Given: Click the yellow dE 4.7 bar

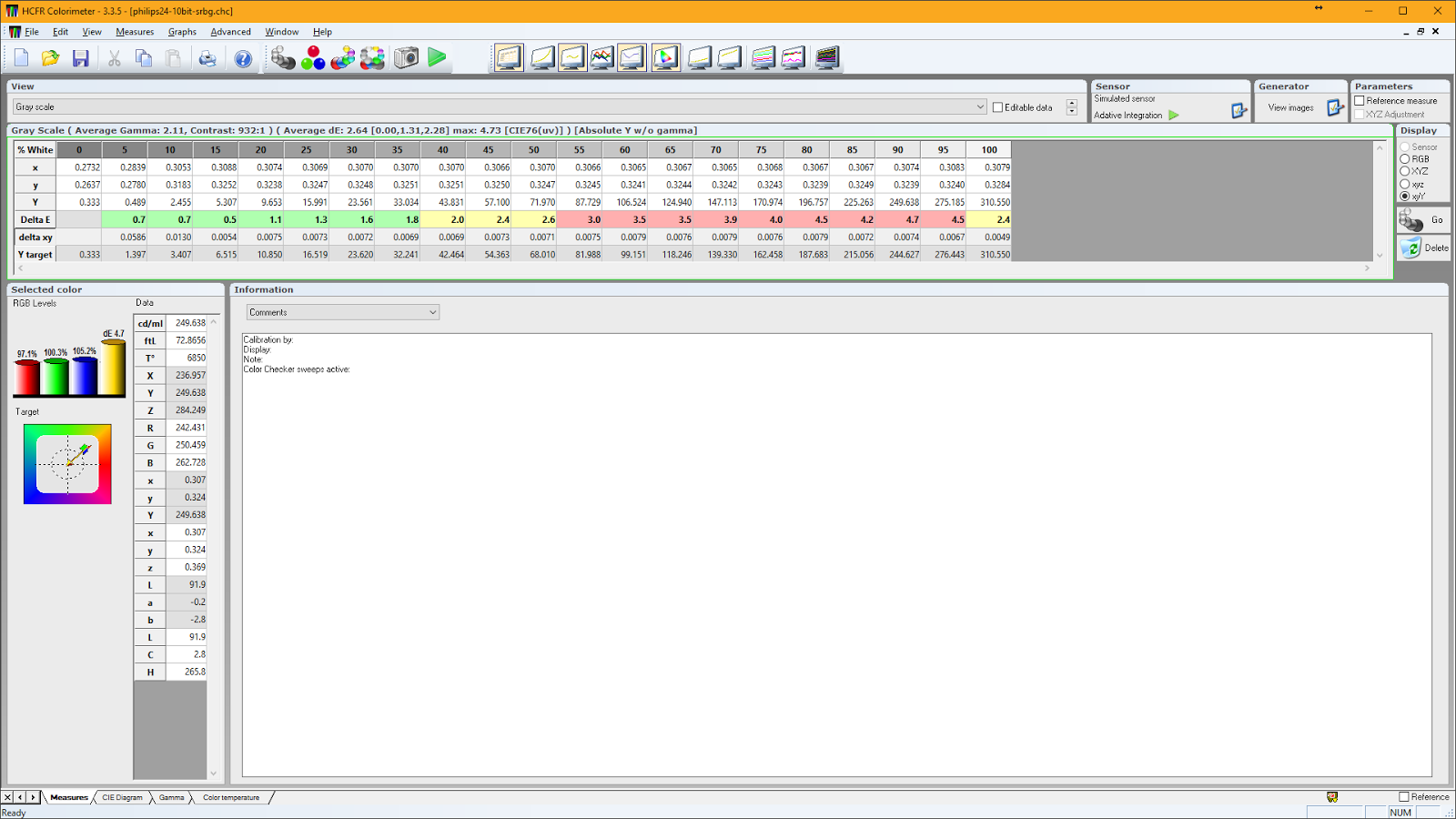Looking at the screenshot, I should click(113, 368).
